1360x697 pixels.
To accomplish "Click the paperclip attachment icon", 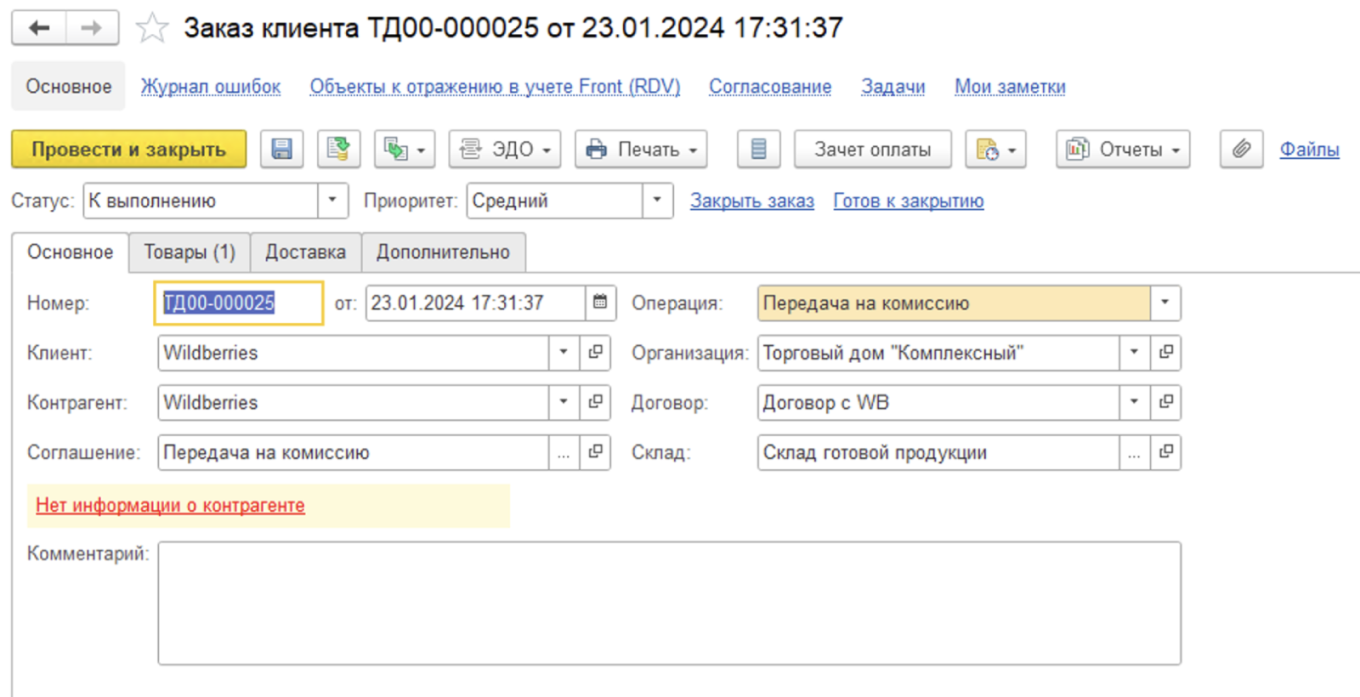I will click(1241, 150).
